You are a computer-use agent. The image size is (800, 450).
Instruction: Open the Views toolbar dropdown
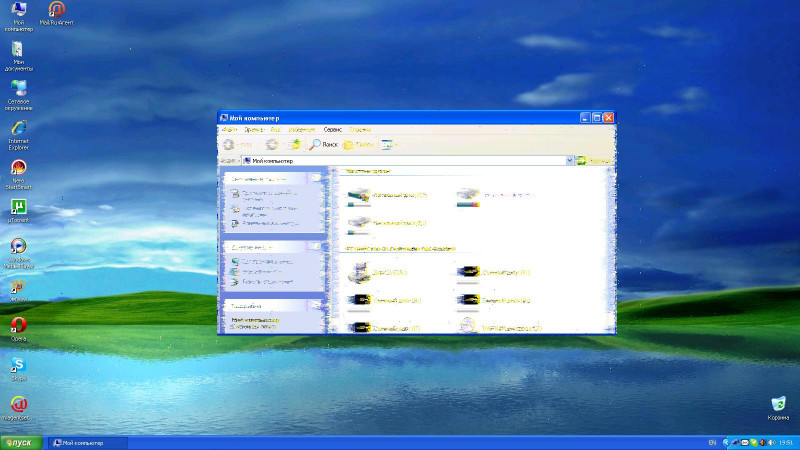pos(389,145)
